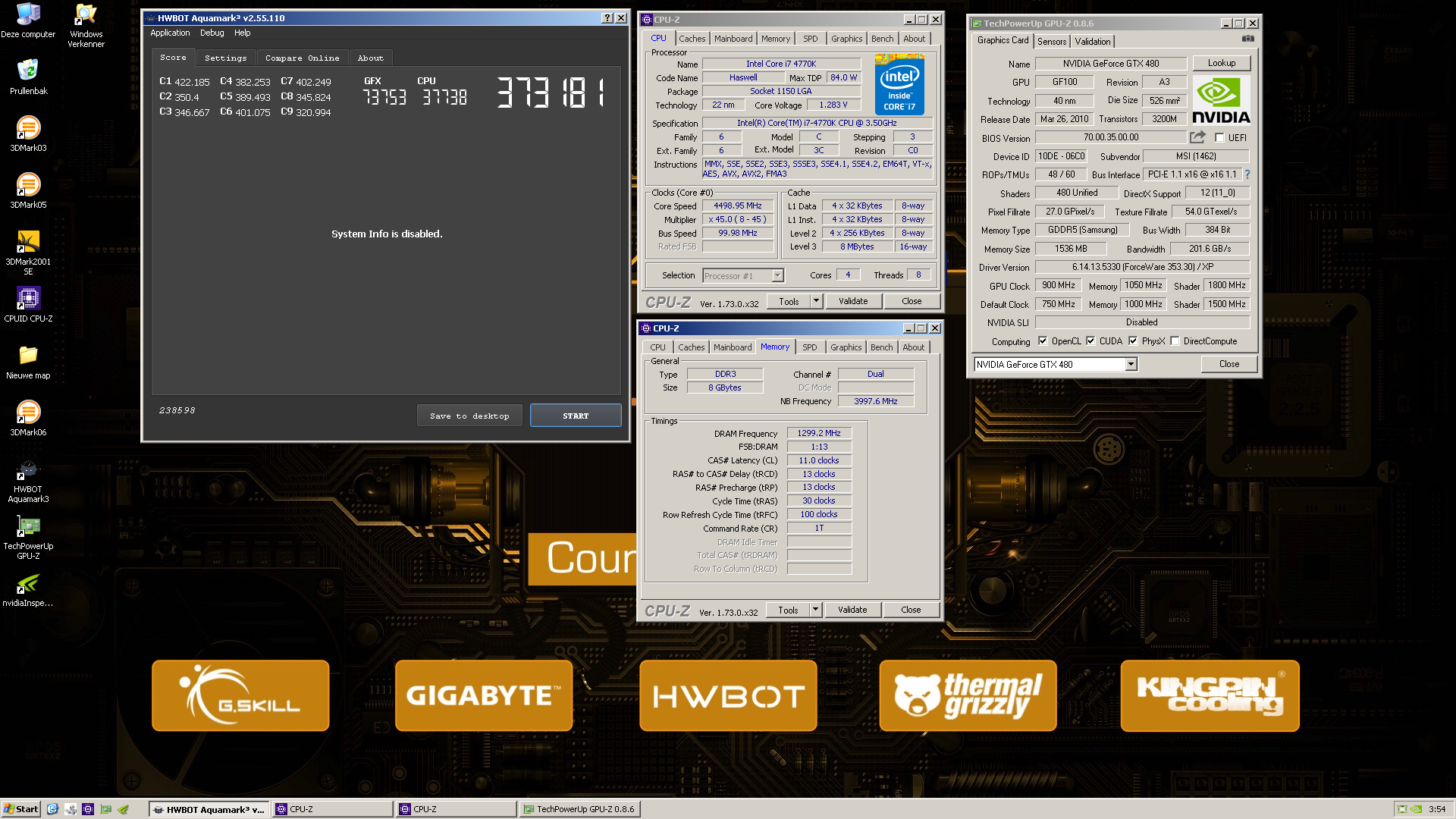The height and width of the screenshot is (819, 1456).
Task: Click the Internet Explorer quick launch icon
Action: pos(52,809)
